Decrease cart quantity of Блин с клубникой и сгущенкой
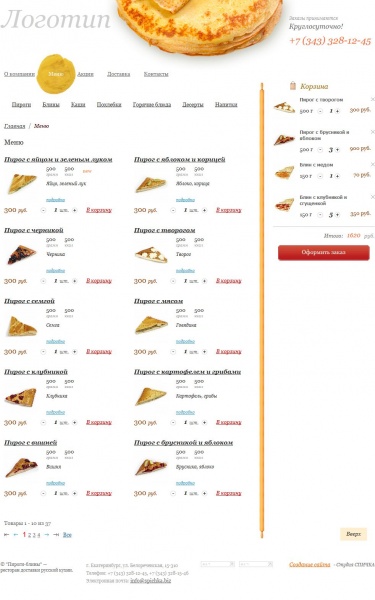The height and width of the screenshot is (600, 375). coord(320,215)
